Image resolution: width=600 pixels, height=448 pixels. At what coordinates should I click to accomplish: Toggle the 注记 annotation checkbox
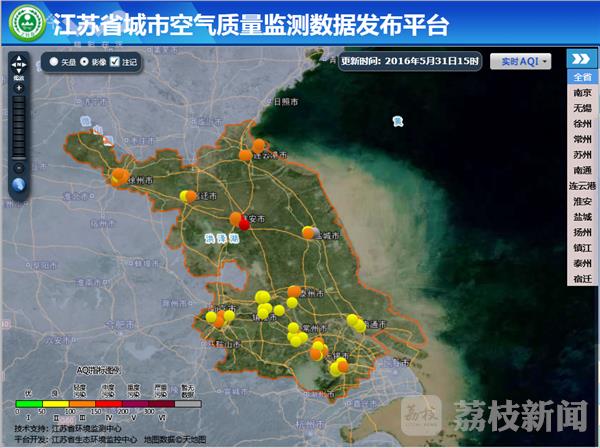point(115,62)
